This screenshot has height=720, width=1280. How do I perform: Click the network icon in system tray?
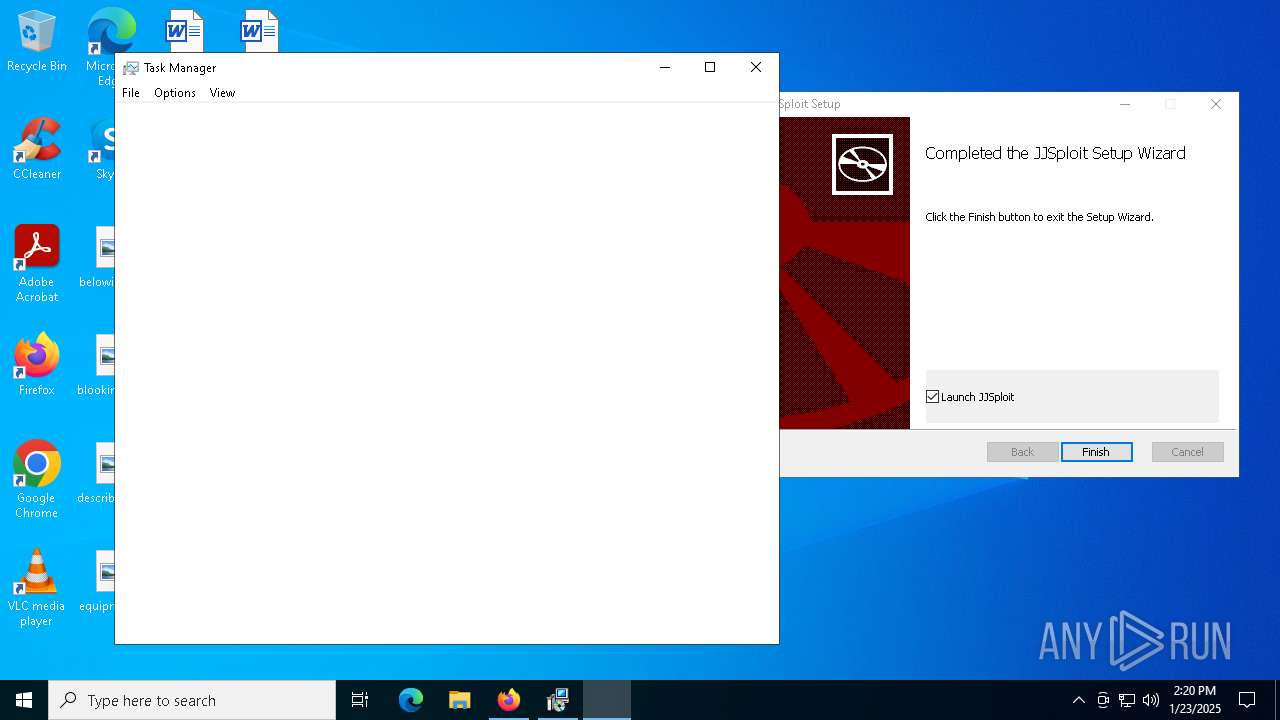click(x=1127, y=700)
